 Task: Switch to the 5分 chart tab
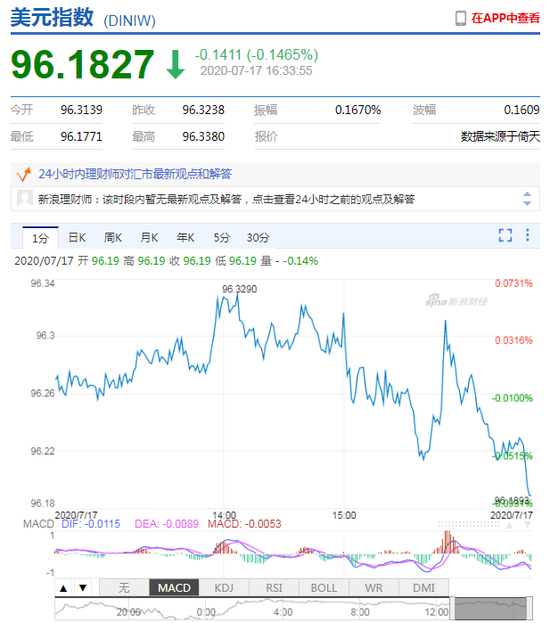(x=222, y=238)
